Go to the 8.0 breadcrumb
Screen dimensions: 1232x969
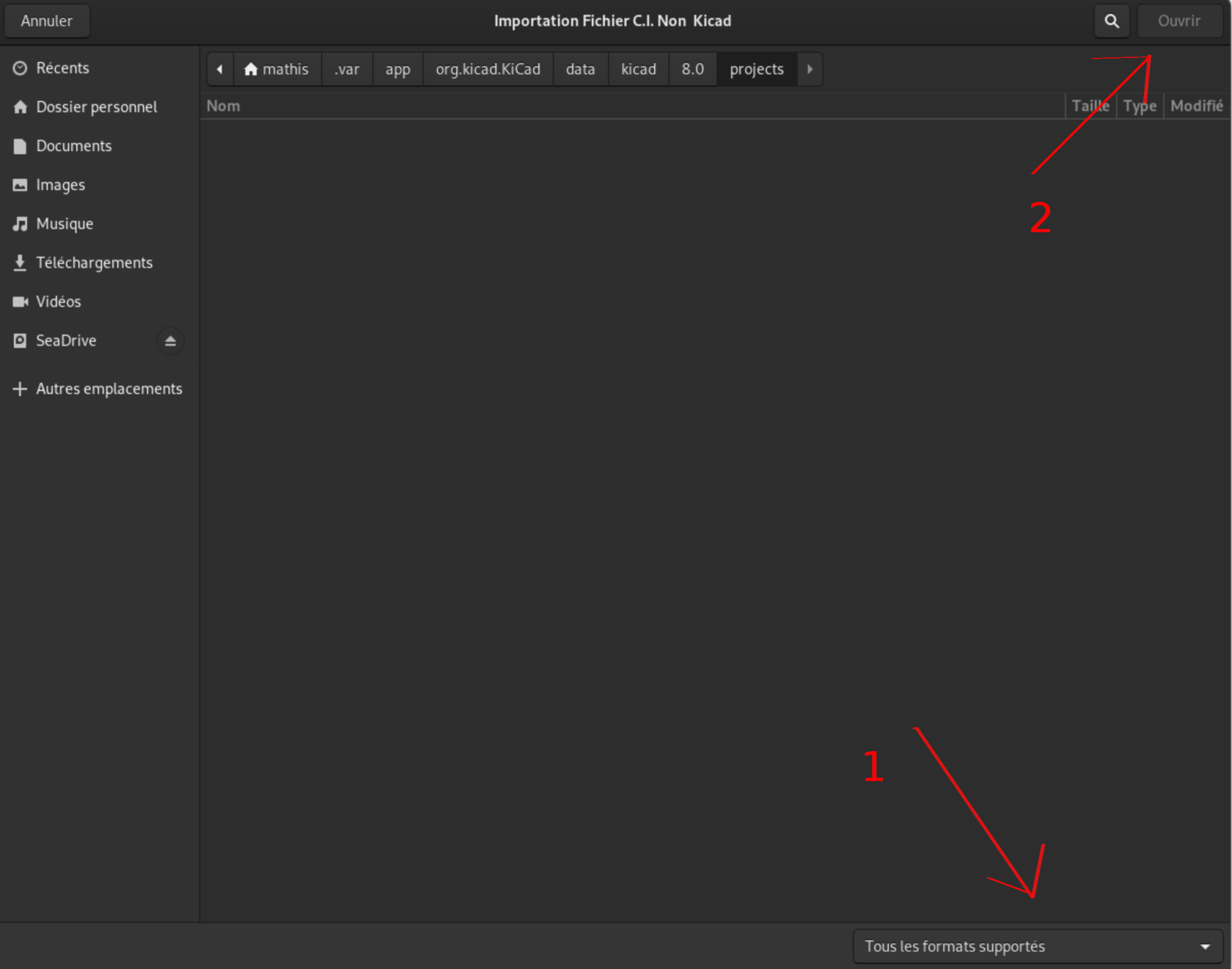(x=693, y=69)
